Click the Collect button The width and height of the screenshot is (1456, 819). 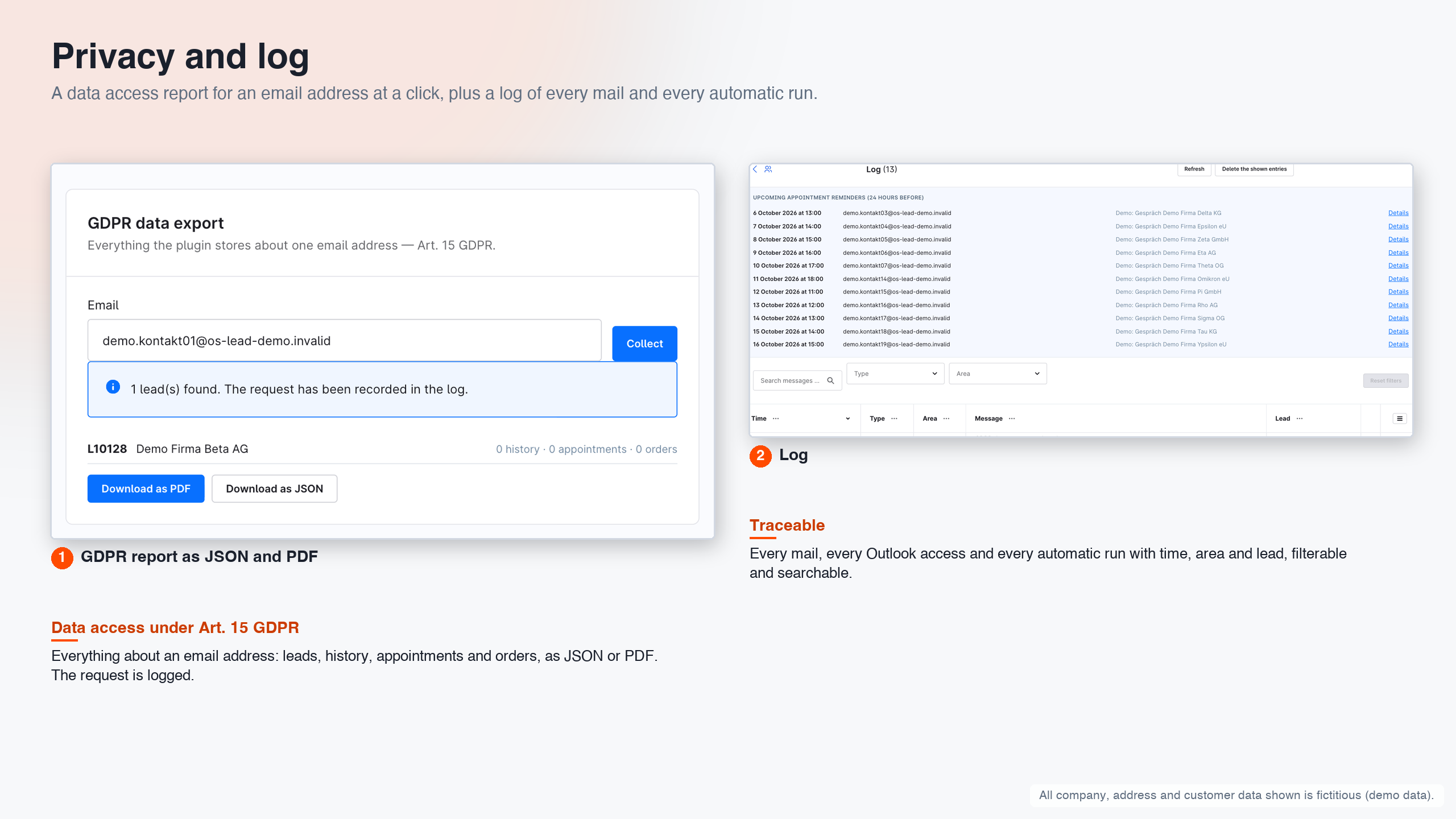point(644,344)
